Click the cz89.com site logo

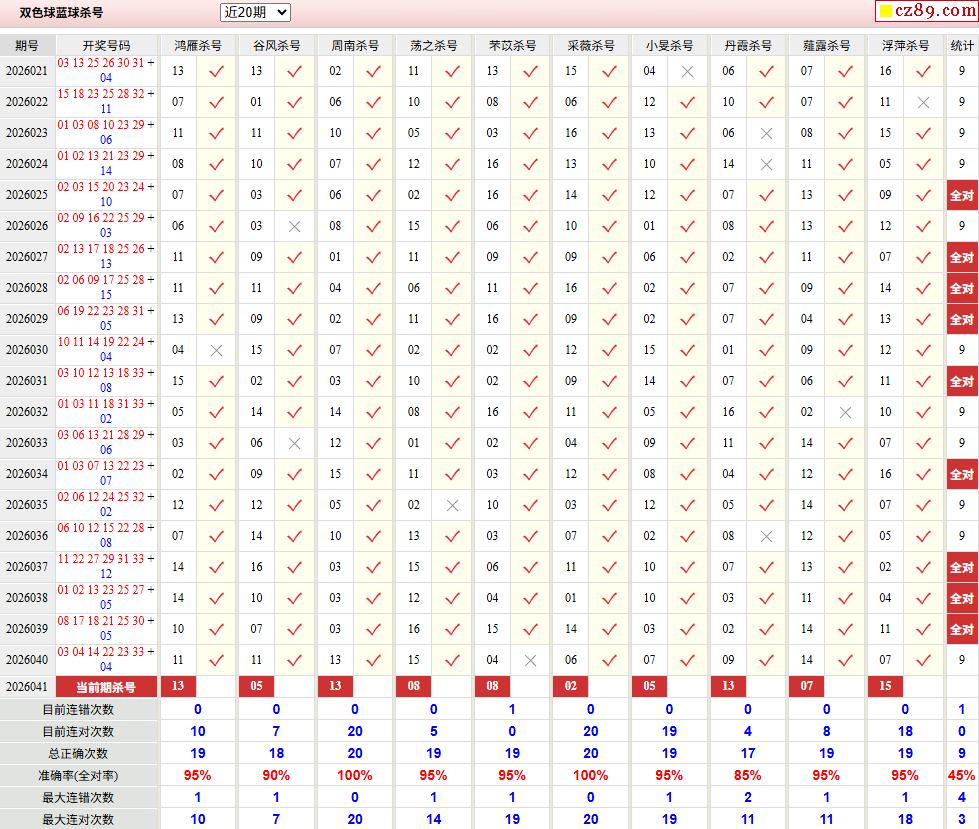pyautogui.click(x=934, y=12)
